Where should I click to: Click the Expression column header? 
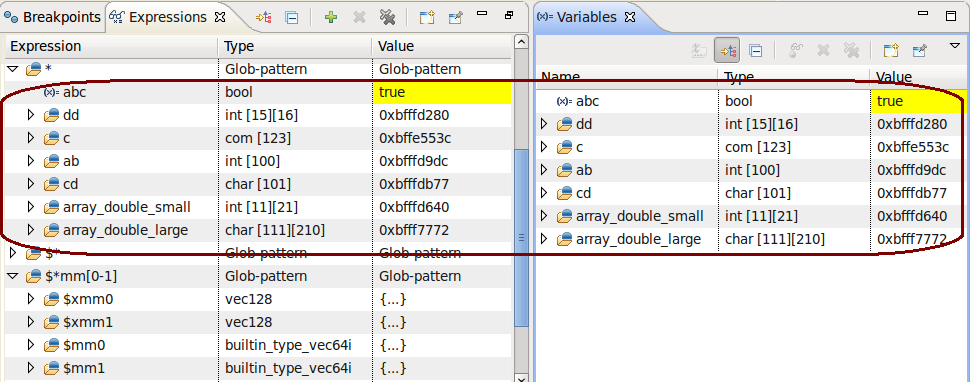111,46
